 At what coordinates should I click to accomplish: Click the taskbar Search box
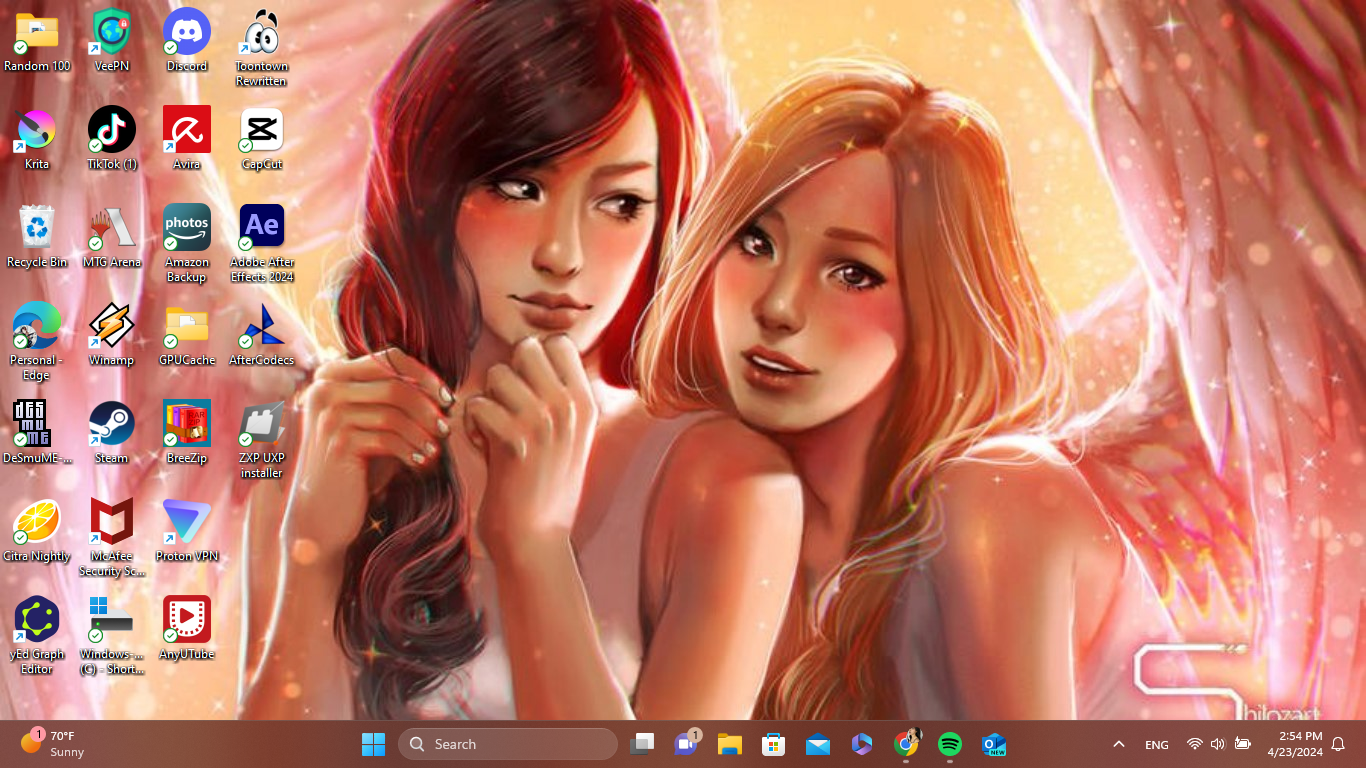point(508,744)
